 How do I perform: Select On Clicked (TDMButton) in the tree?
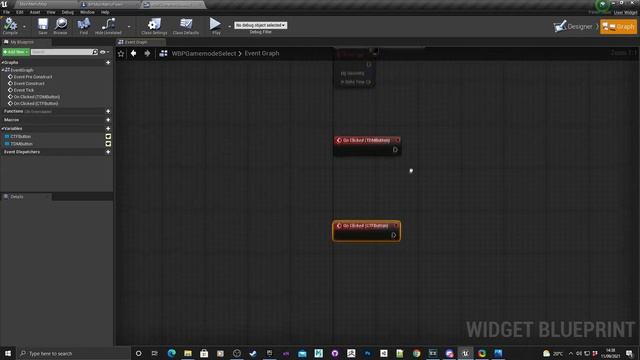tap(37, 97)
